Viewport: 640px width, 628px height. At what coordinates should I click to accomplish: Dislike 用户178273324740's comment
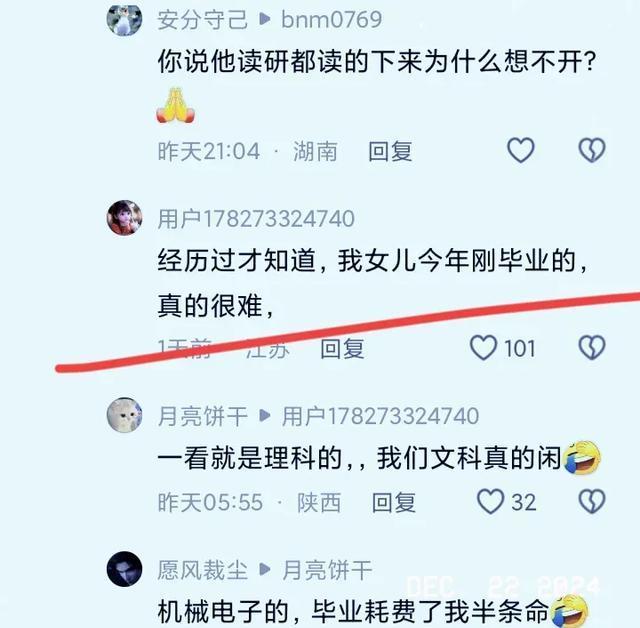[592, 348]
